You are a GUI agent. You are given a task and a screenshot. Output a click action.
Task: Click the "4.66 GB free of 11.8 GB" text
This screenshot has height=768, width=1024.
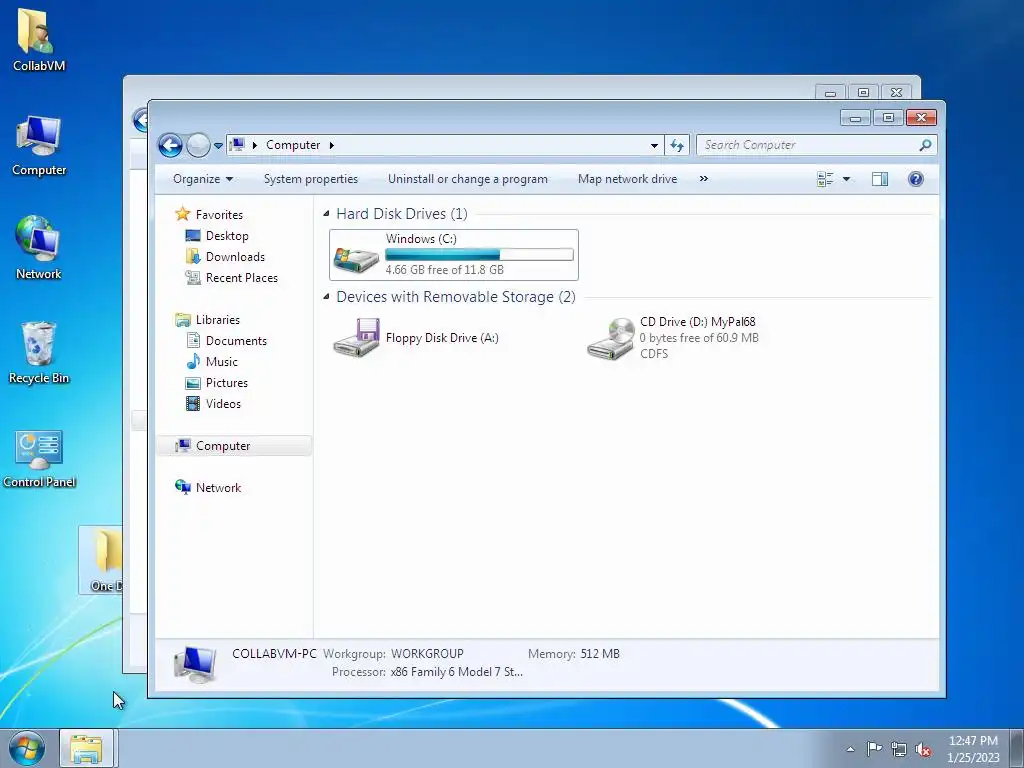444,270
